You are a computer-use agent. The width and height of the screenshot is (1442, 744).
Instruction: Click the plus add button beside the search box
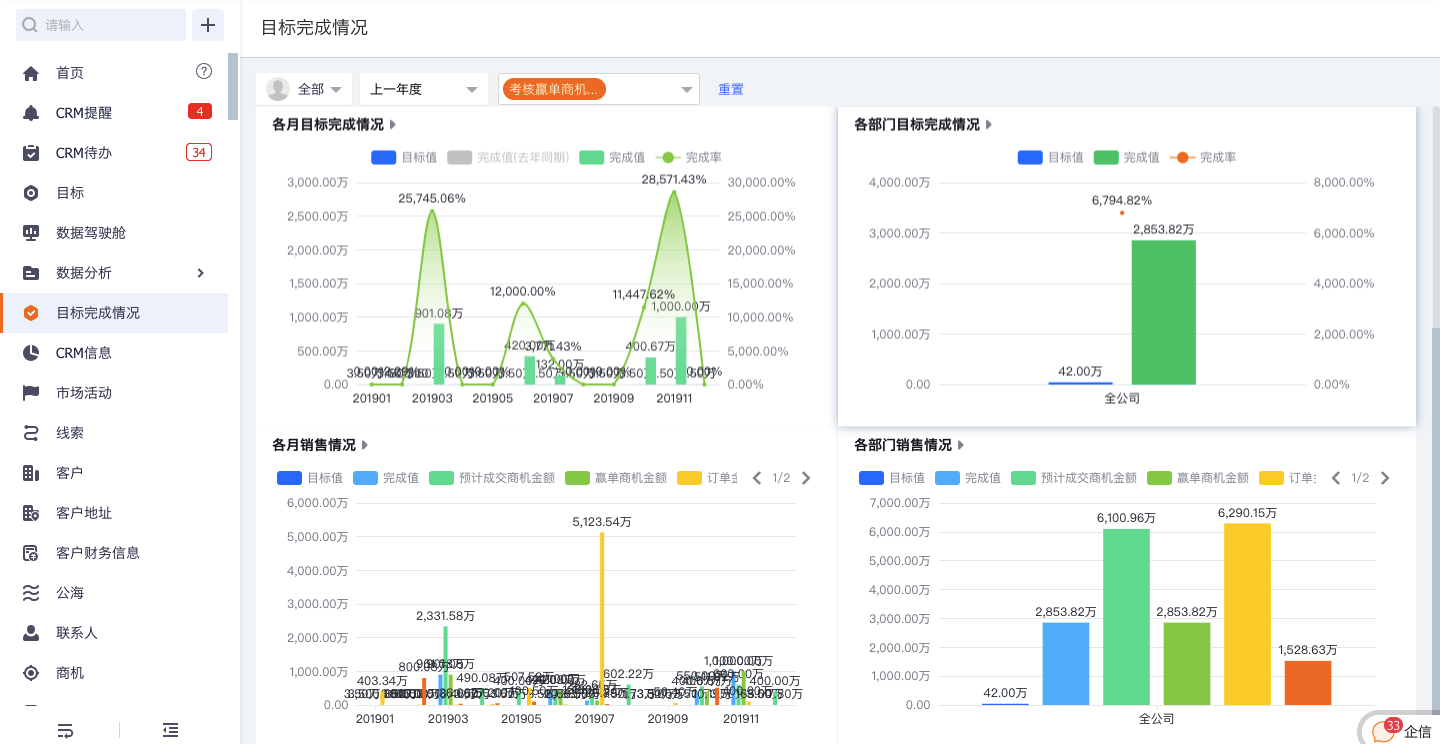[208, 25]
